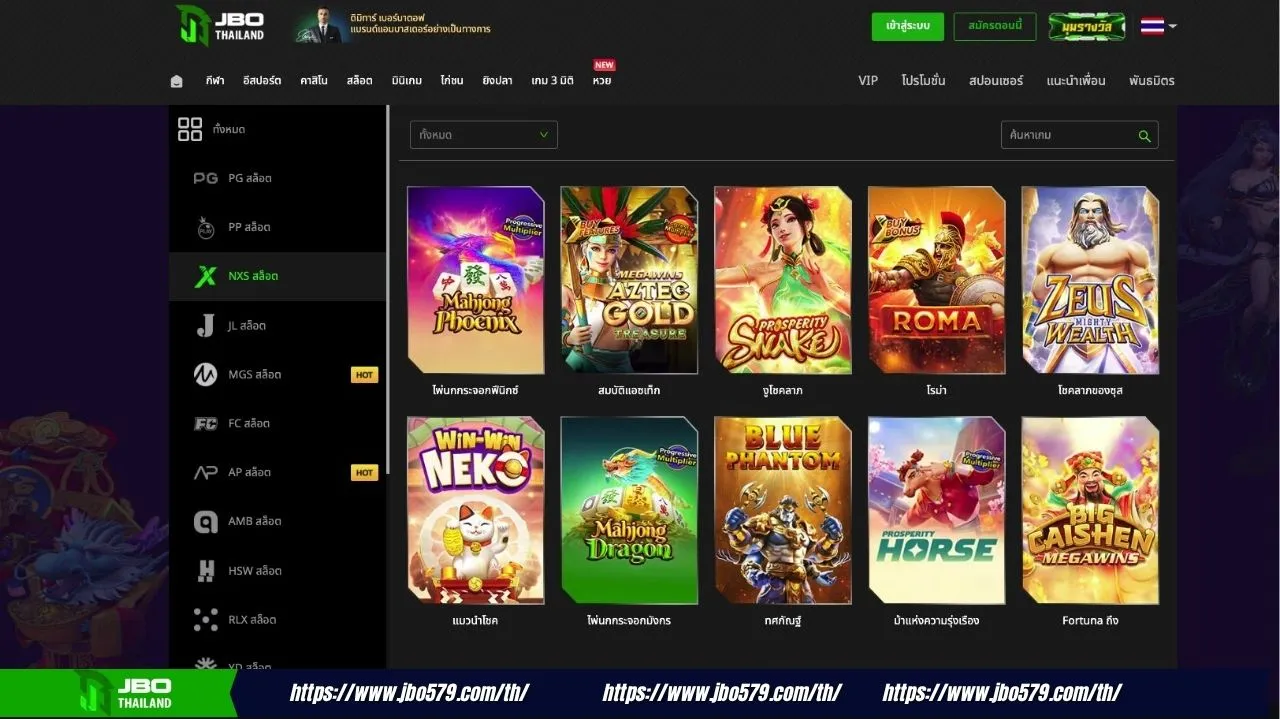Click the RLX slot dots icon

coord(205,619)
